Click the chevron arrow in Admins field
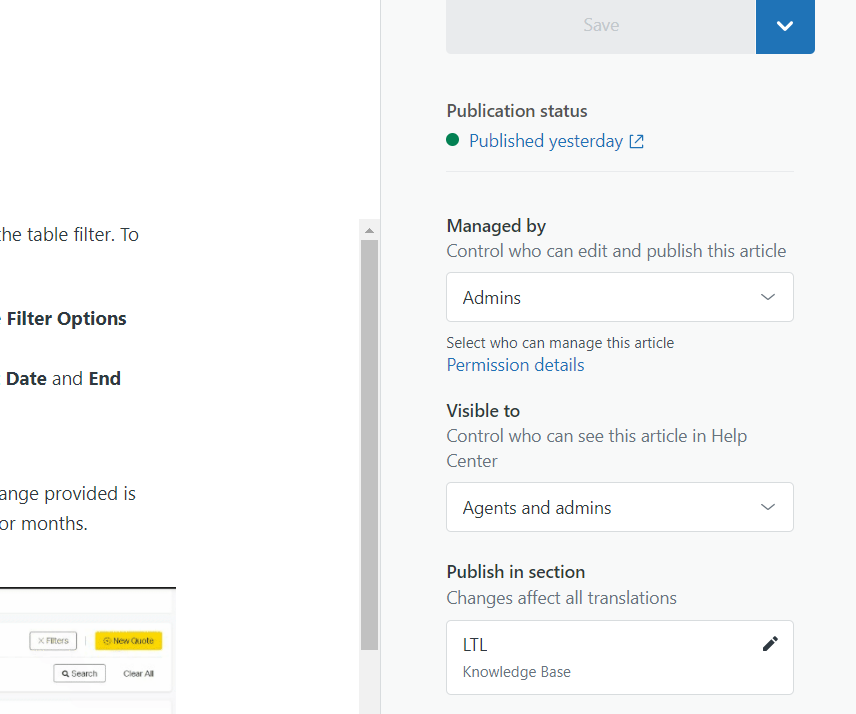 768,297
